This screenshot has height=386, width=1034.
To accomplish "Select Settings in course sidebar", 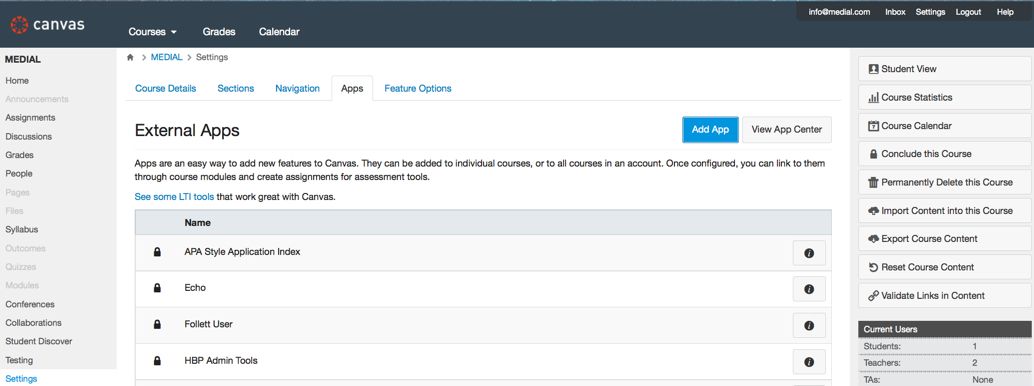I will click(x=21, y=379).
